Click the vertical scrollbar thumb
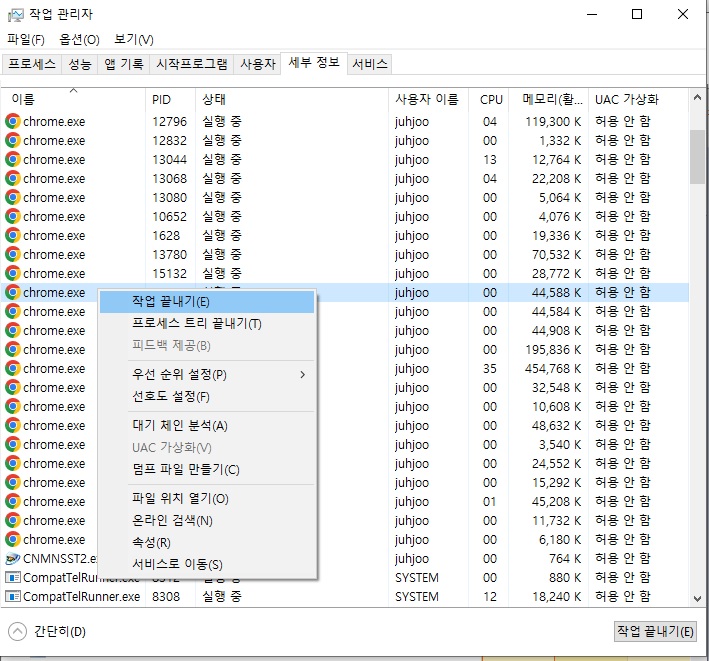The height and width of the screenshot is (661, 709). coord(697,156)
